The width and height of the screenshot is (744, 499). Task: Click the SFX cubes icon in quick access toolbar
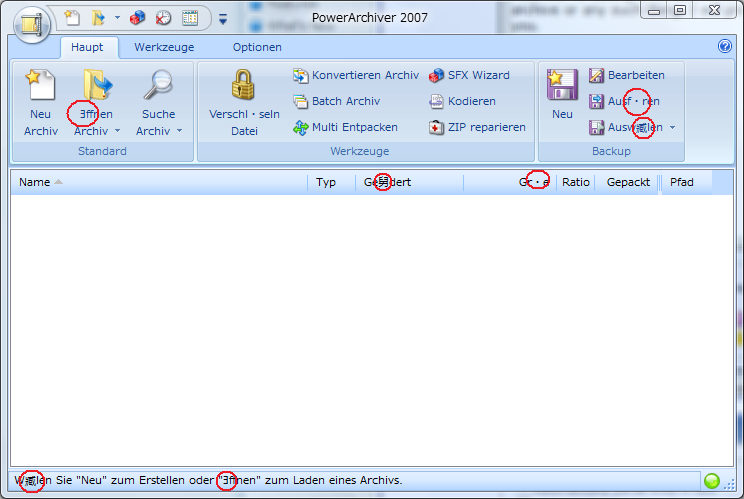(x=138, y=18)
